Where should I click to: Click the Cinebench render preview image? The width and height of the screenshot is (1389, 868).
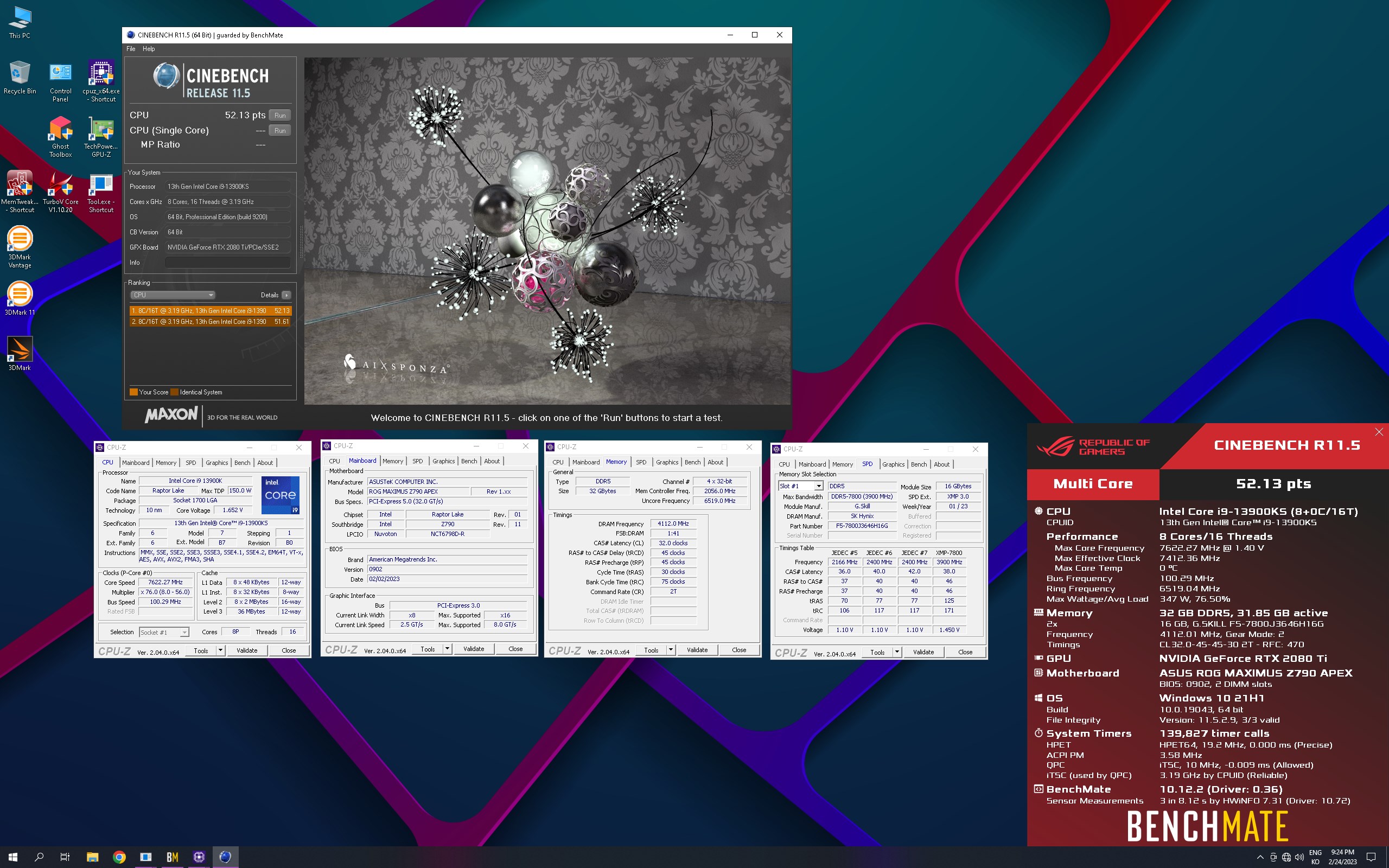pyautogui.click(x=547, y=231)
